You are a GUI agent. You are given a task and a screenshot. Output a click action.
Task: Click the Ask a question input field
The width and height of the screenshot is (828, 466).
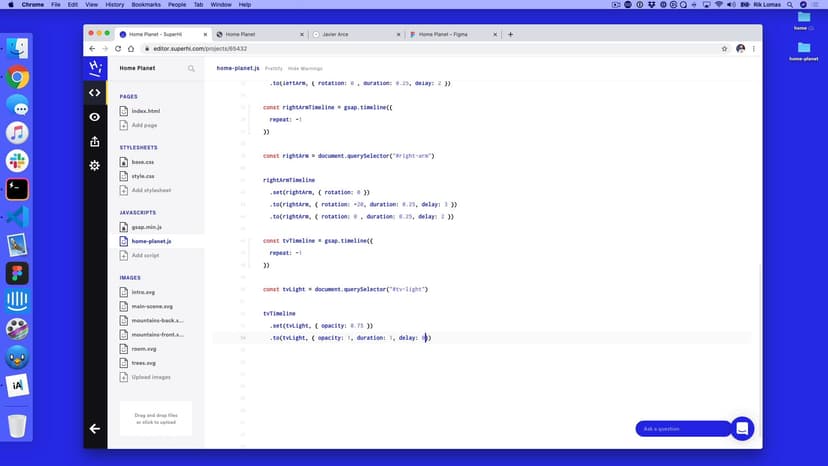click(683, 428)
